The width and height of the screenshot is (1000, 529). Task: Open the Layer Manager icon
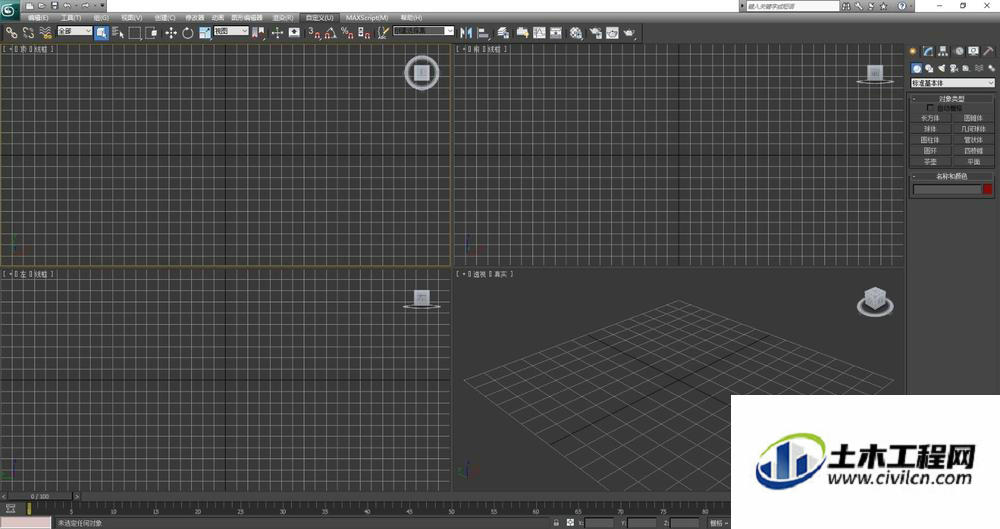[x=504, y=33]
